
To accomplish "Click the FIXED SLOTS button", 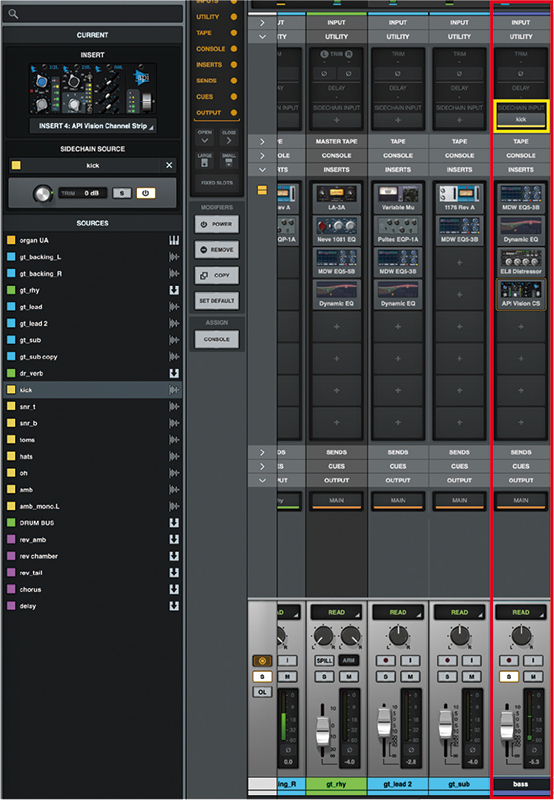I will click(217, 183).
